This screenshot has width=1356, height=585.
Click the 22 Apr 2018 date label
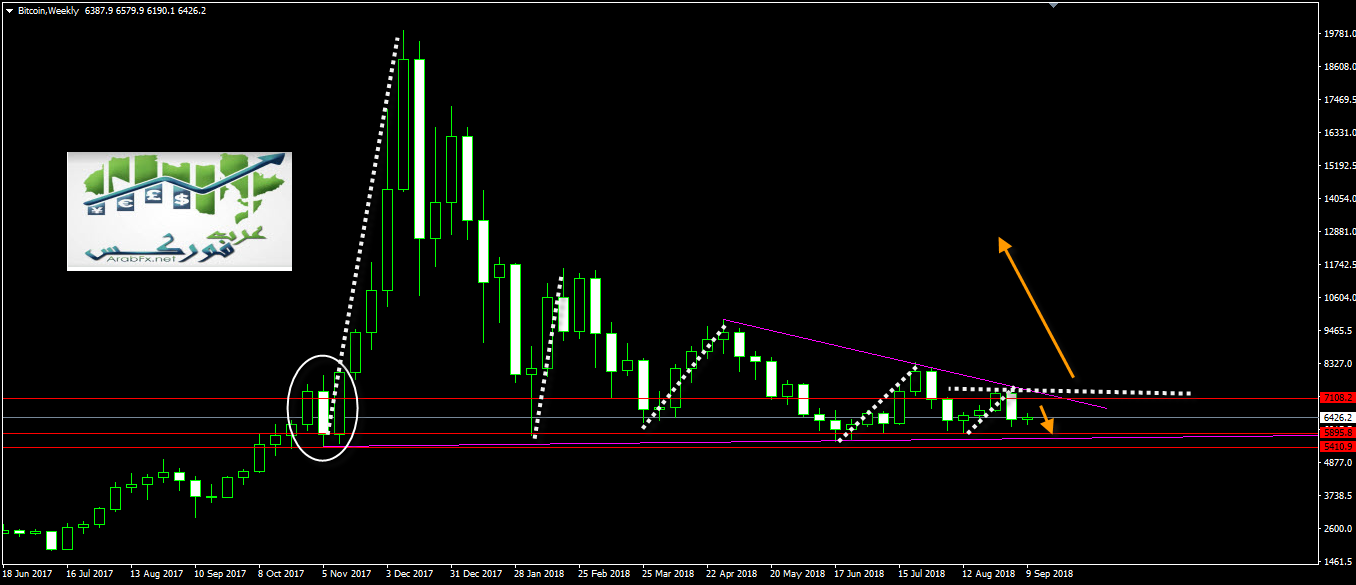(731, 575)
